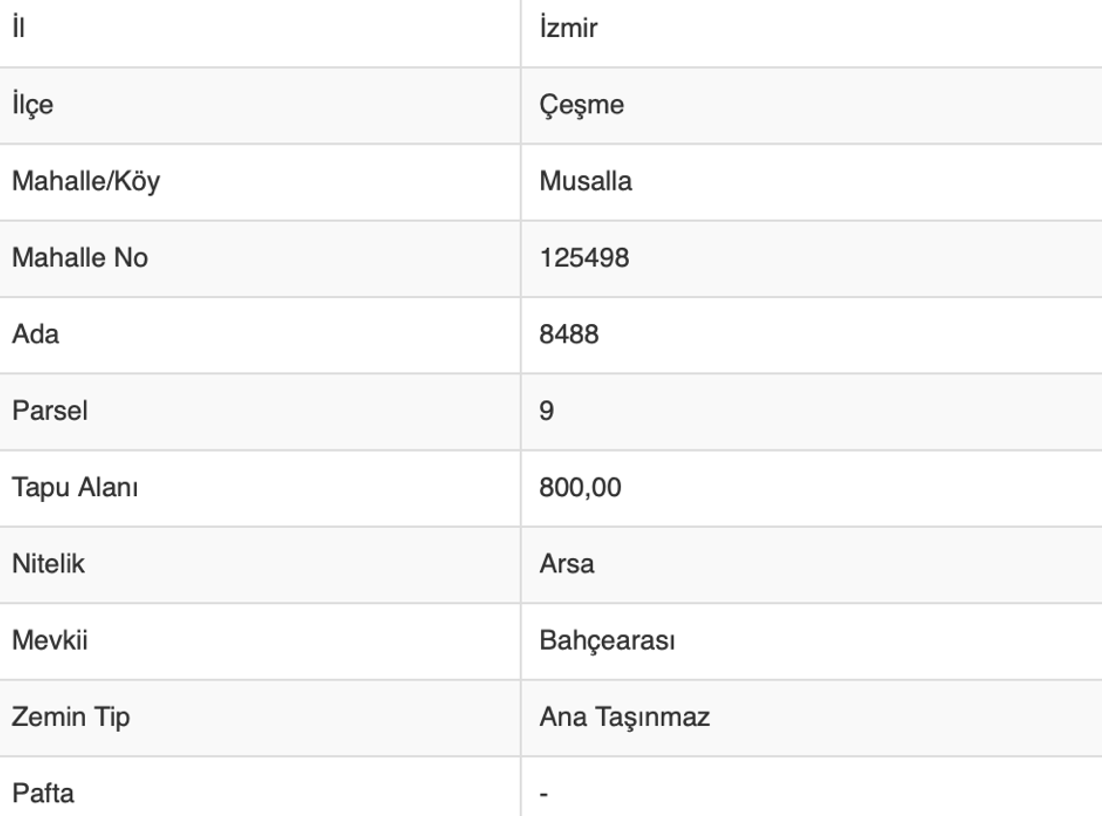
Task: Select the Mahalle No label
Action: tap(79, 258)
